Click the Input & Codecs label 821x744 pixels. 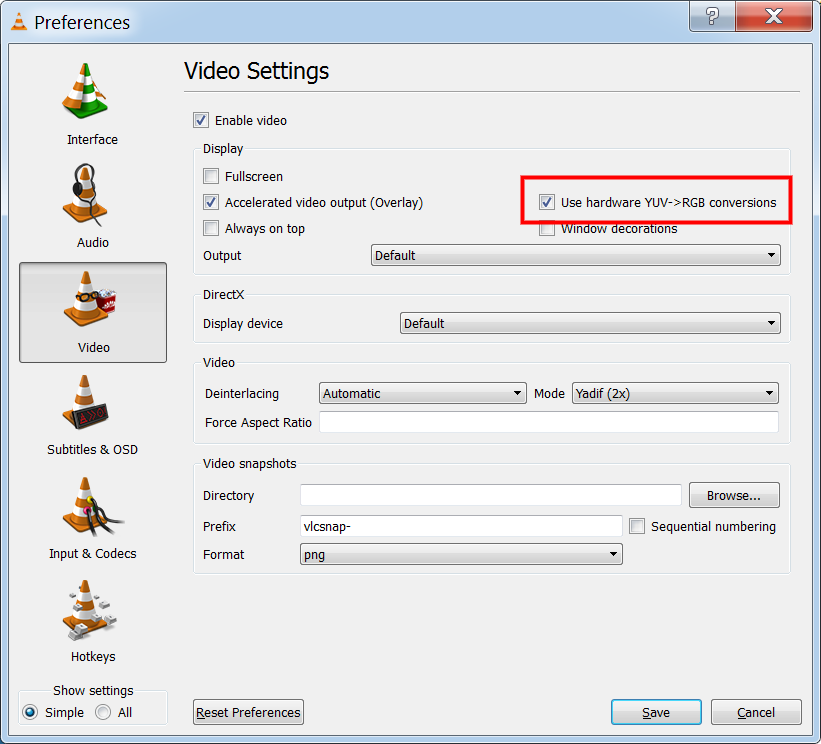pos(93,553)
